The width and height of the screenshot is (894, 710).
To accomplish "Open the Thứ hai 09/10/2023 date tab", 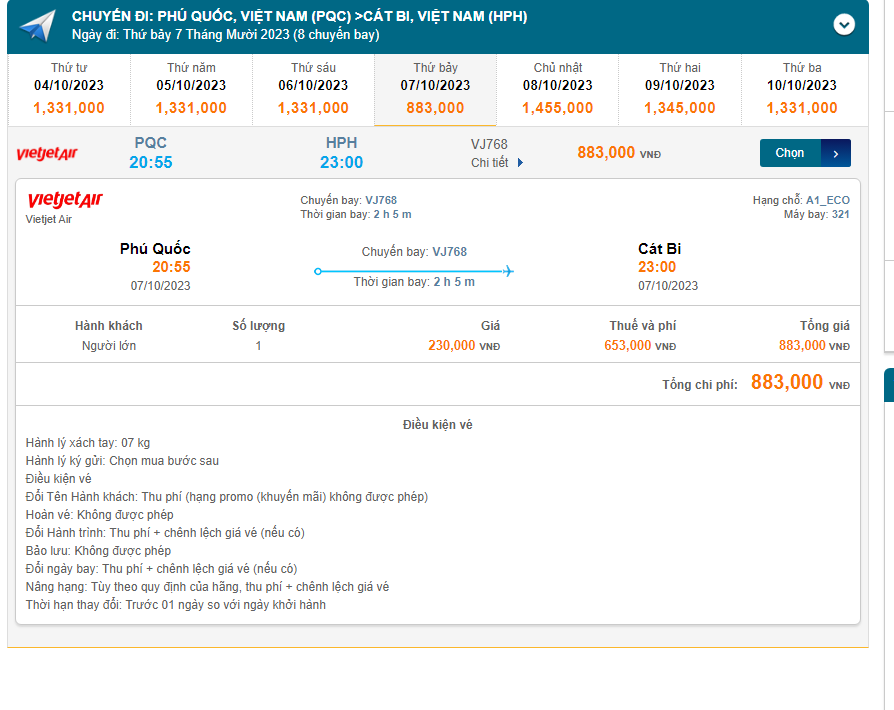I will click(679, 88).
